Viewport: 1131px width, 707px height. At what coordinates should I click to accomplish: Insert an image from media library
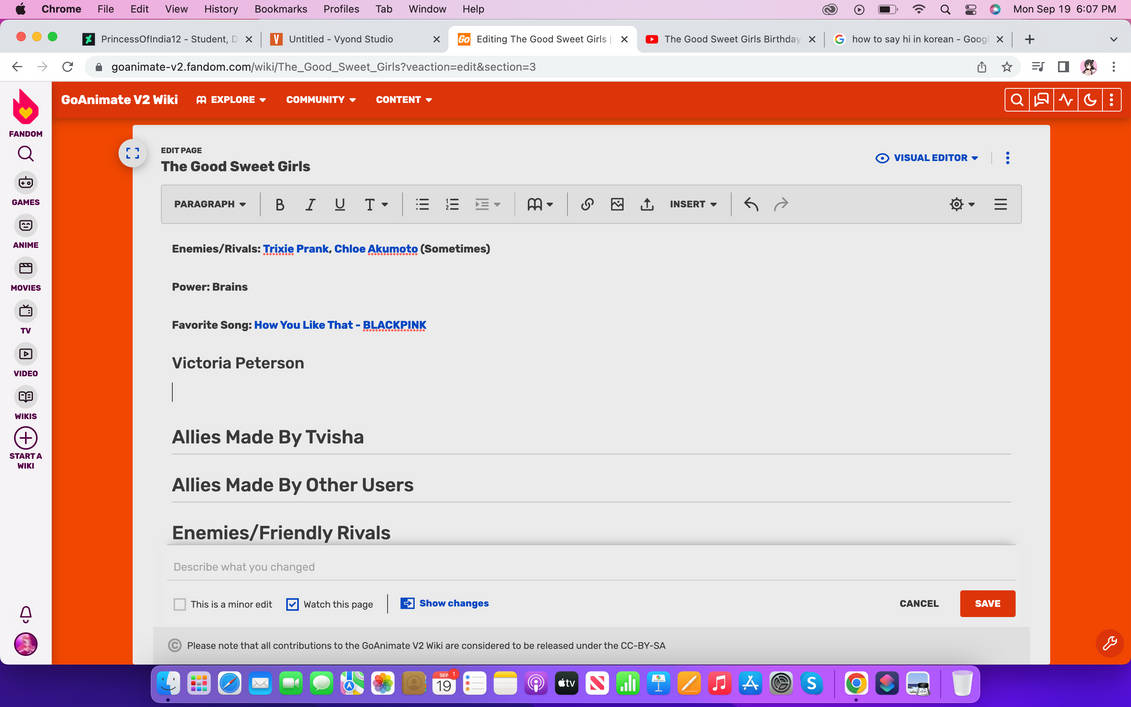point(617,204)
